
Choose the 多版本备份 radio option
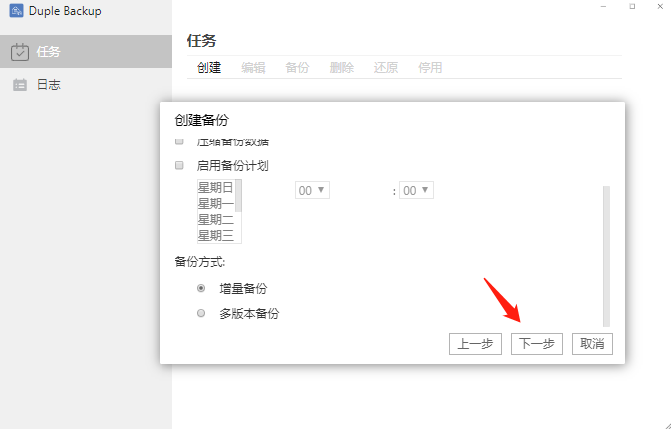coord(201,313)
